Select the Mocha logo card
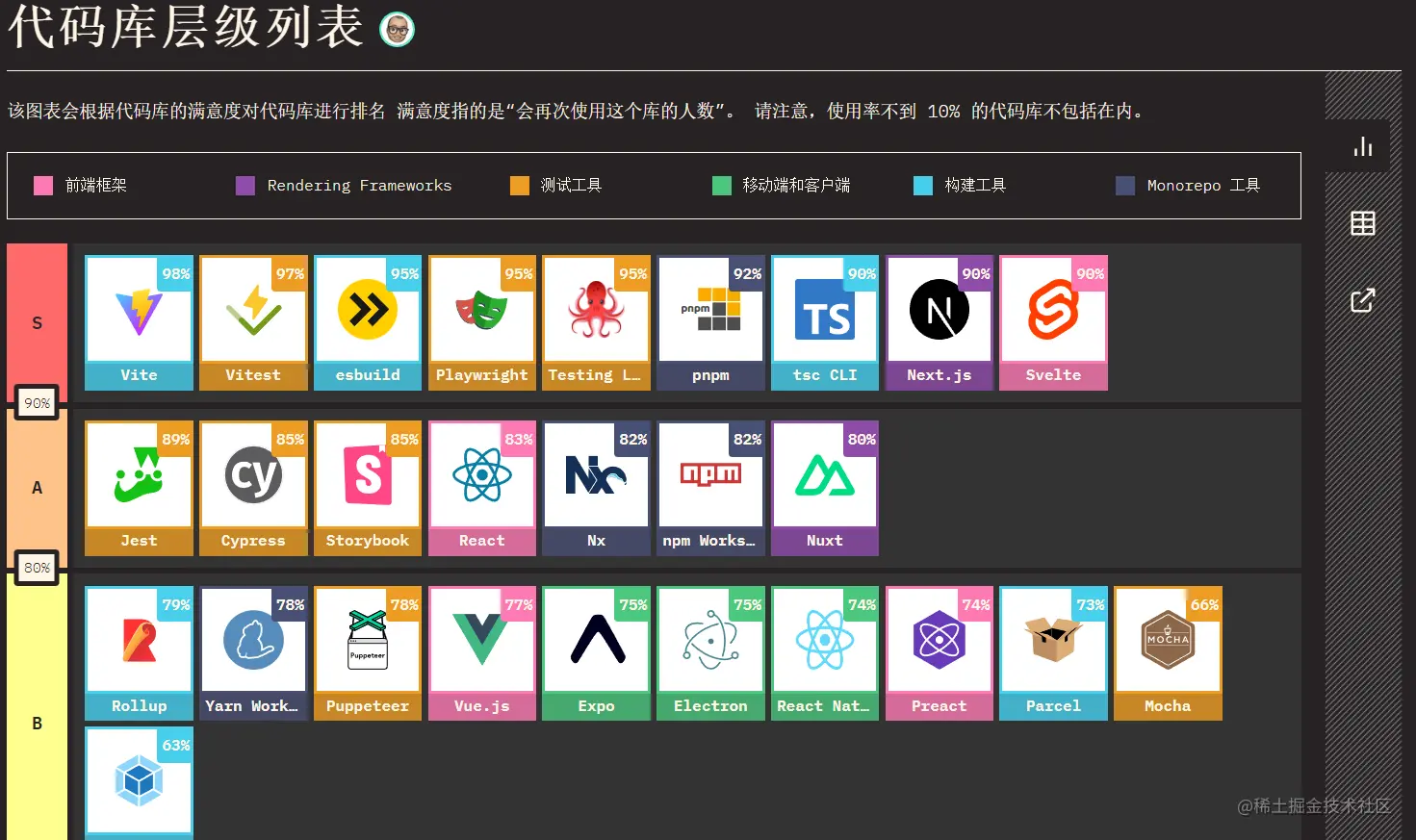Screen dimensions: 1416x840 tap(1168, 653)
